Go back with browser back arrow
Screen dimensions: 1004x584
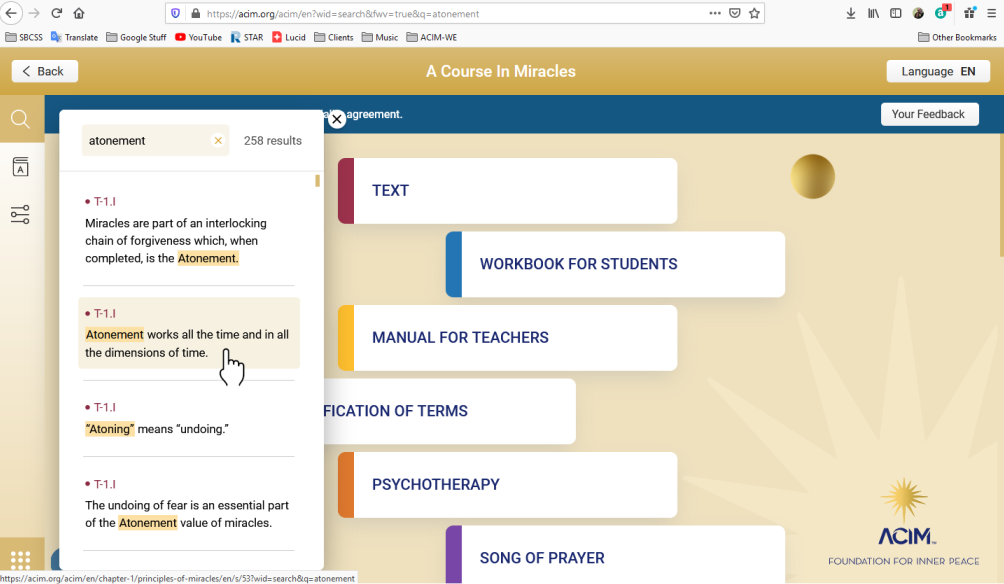(x=12, y=13)
